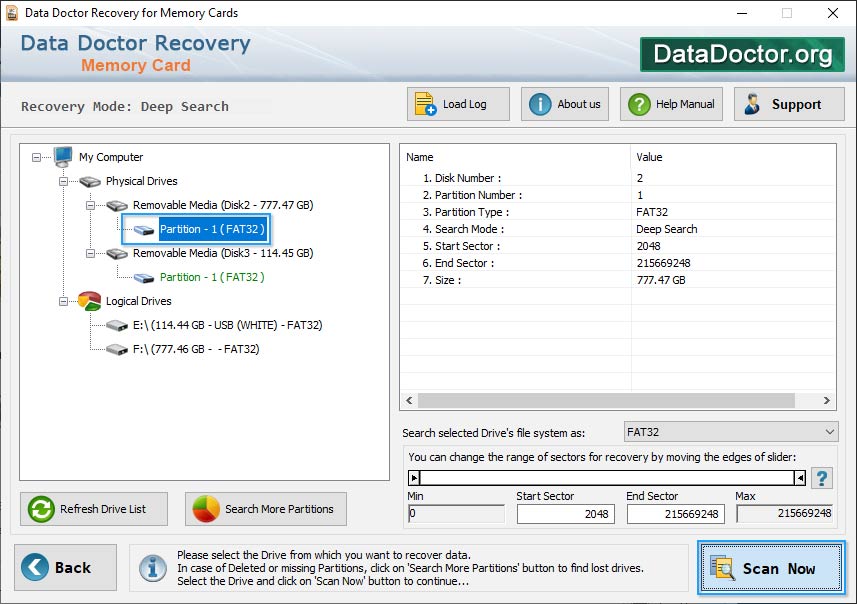Collapse the Removable Media Disk2 node

click(91, 206)
